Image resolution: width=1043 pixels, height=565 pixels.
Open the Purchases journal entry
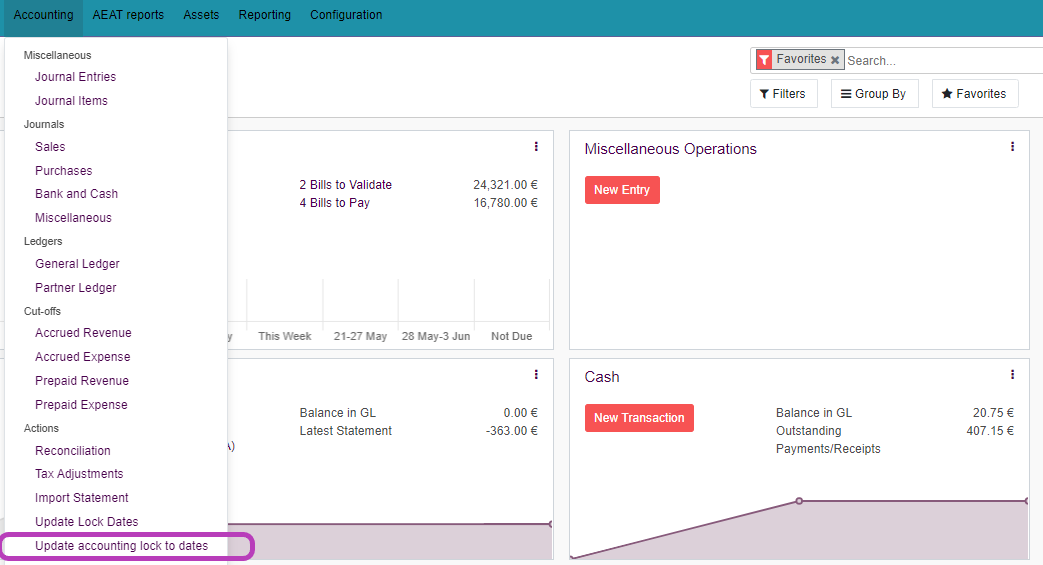pyautogui.click(x=63, y=170)
